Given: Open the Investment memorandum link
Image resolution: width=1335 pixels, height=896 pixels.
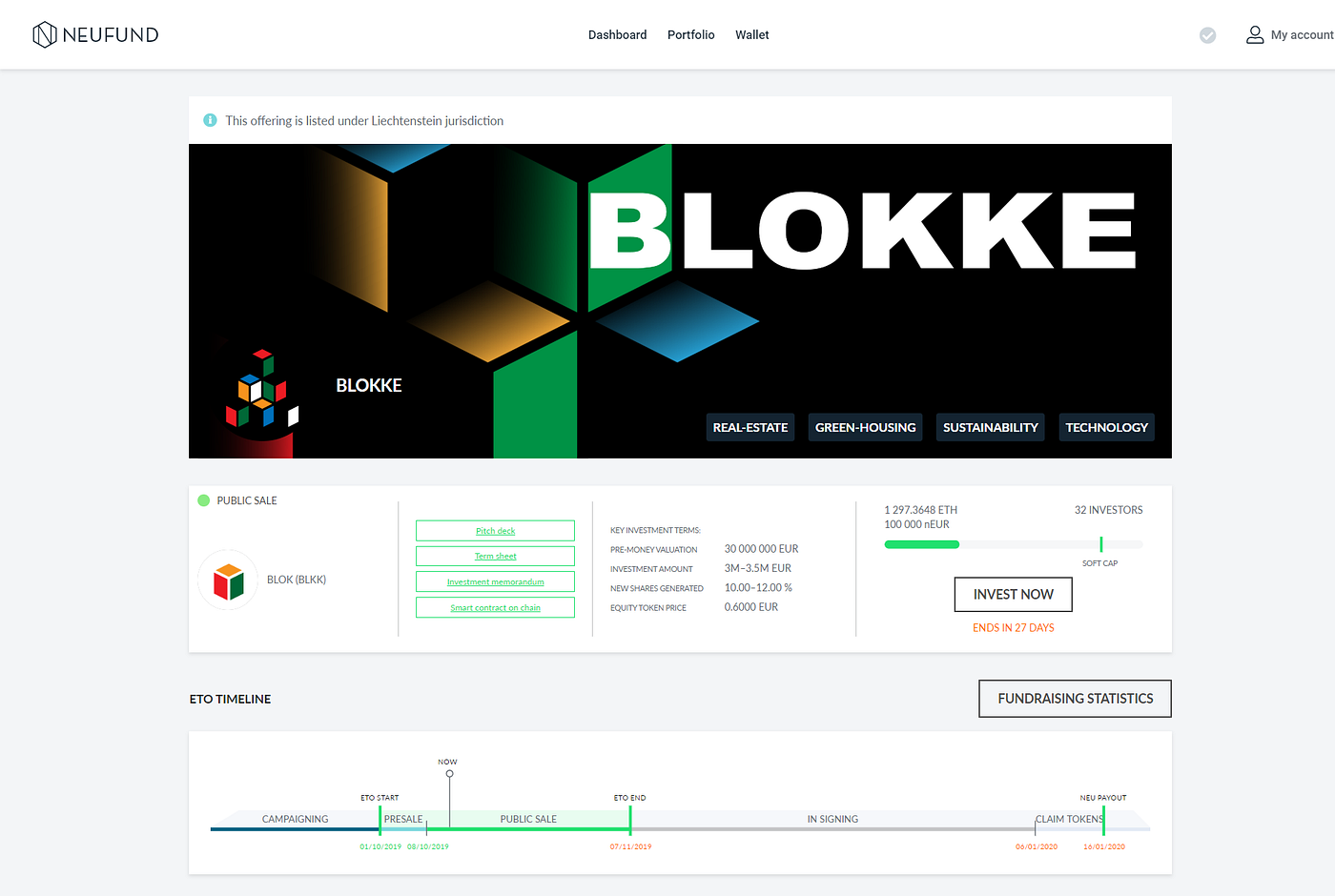Looking at the screenshot, I should tap(495, 581).
